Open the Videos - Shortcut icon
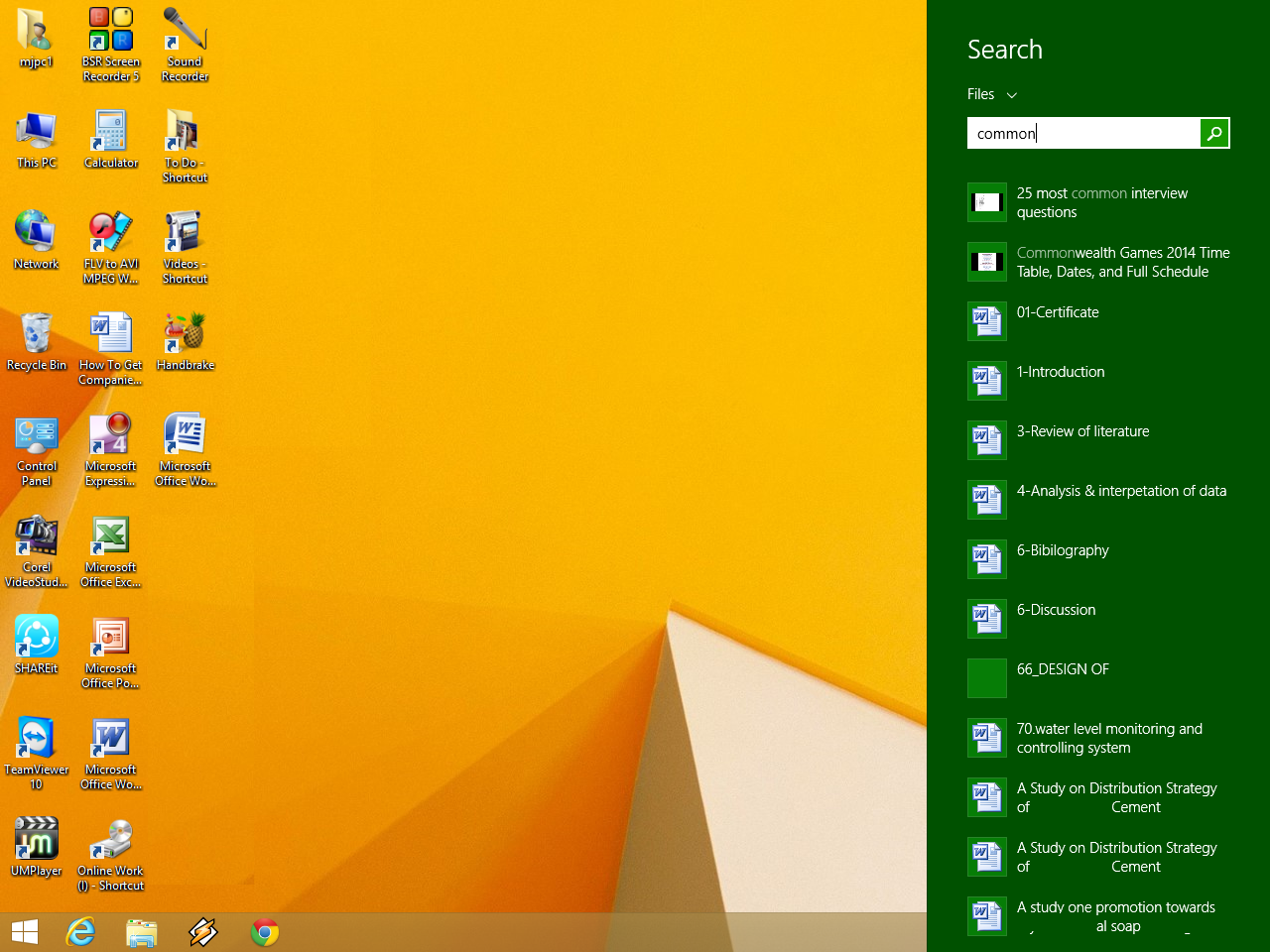Screen dimensions: 1270x952 point(185,248)
